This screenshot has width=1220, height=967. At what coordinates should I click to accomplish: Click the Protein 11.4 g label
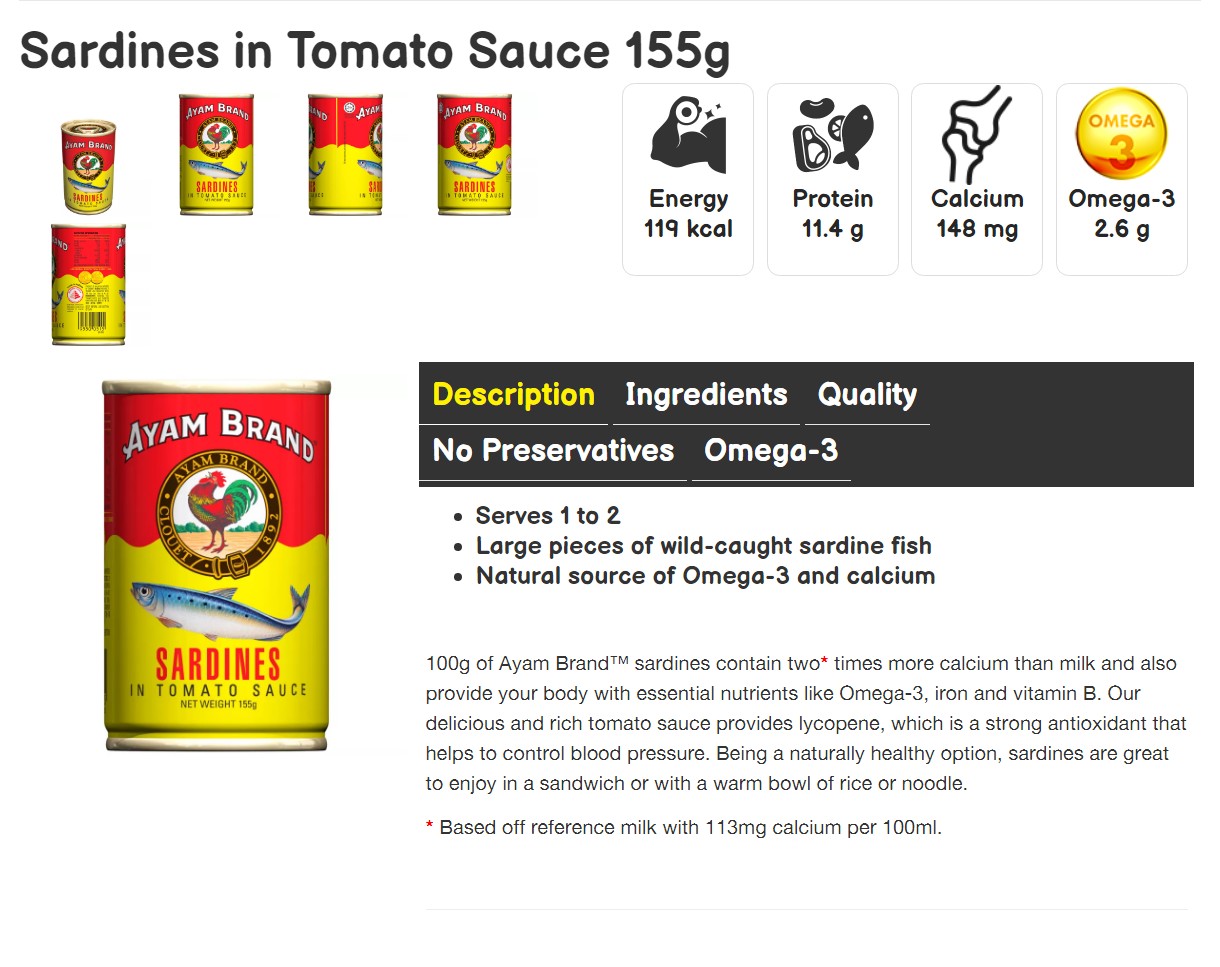point(833,214)
